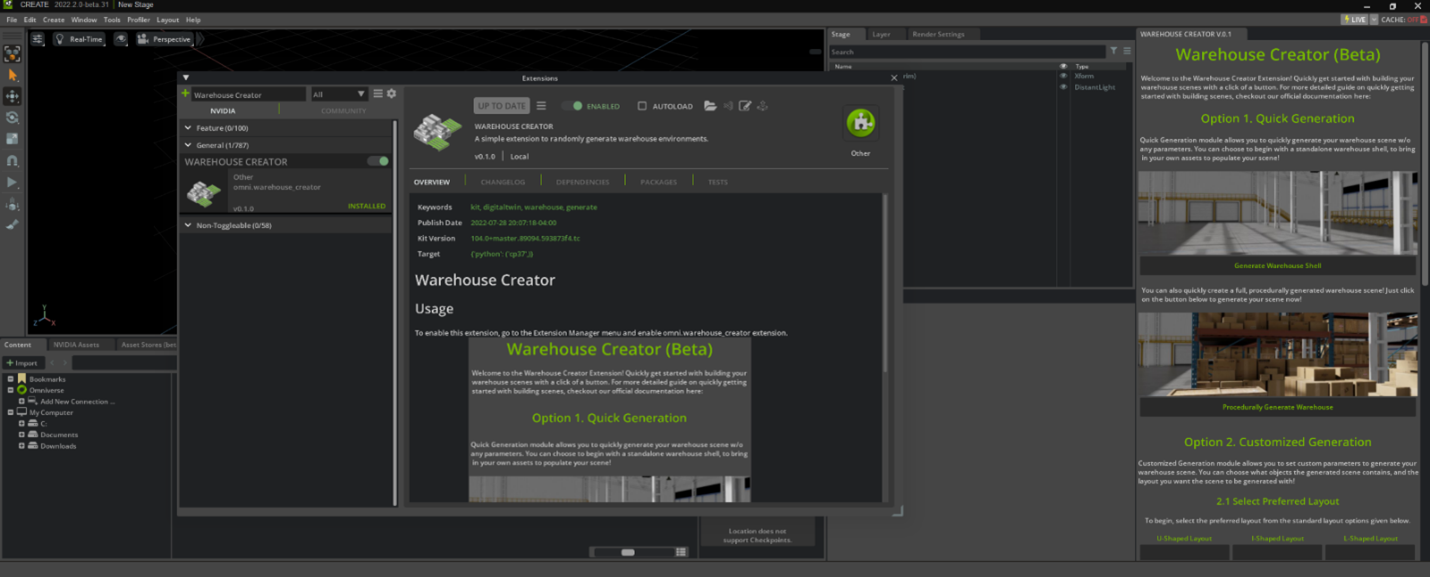Open Extensions settings gear icon
The height and width of the screenshot is (577, 1430).
[x=391, y=94]
